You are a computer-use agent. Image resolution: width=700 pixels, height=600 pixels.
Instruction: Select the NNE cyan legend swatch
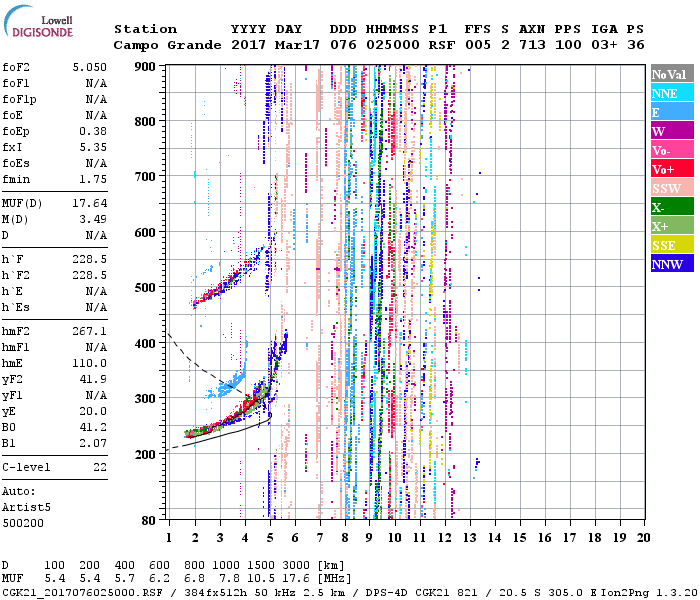coord(672,92)
